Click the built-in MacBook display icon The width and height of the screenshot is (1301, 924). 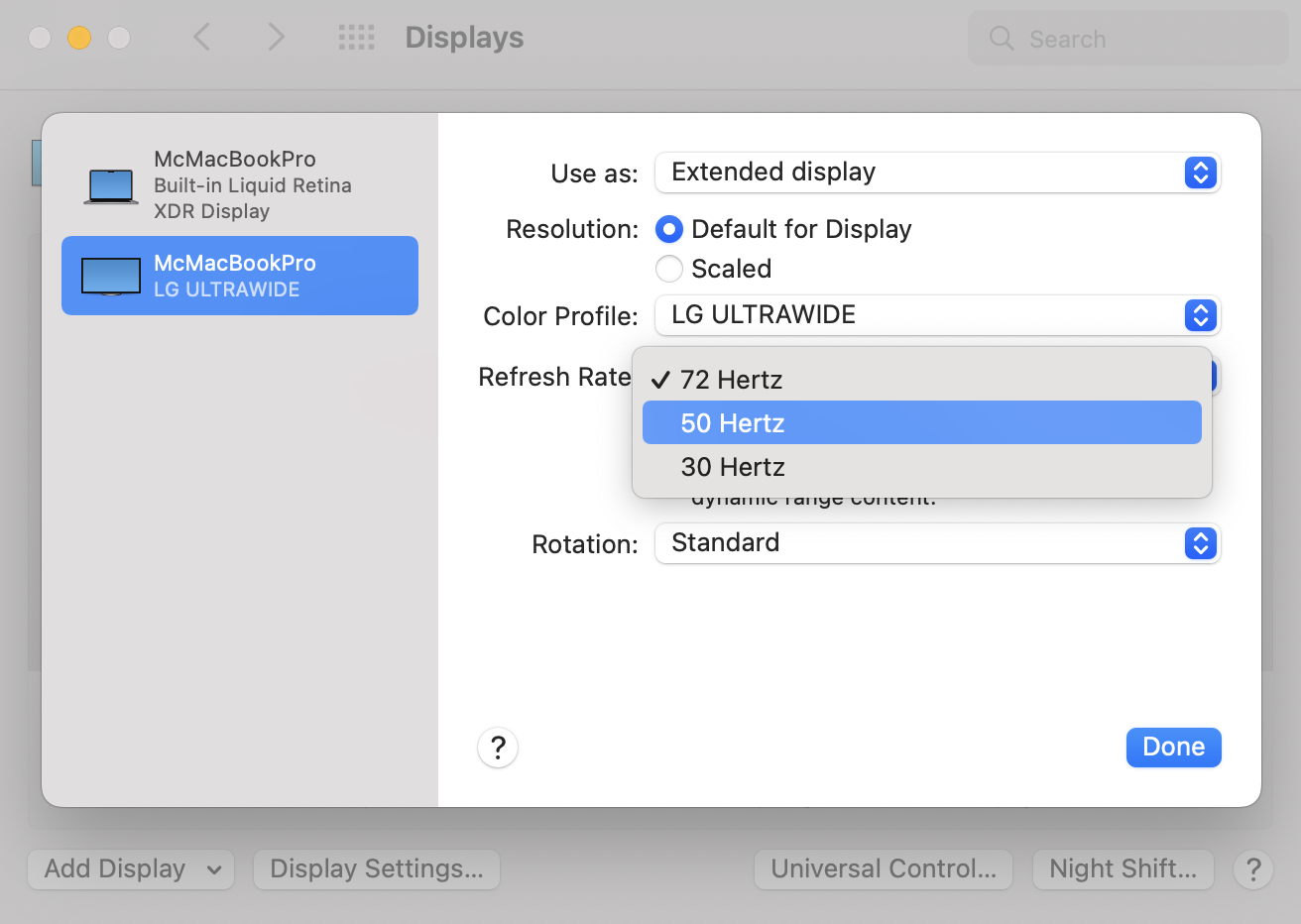(x=111, y=185)
